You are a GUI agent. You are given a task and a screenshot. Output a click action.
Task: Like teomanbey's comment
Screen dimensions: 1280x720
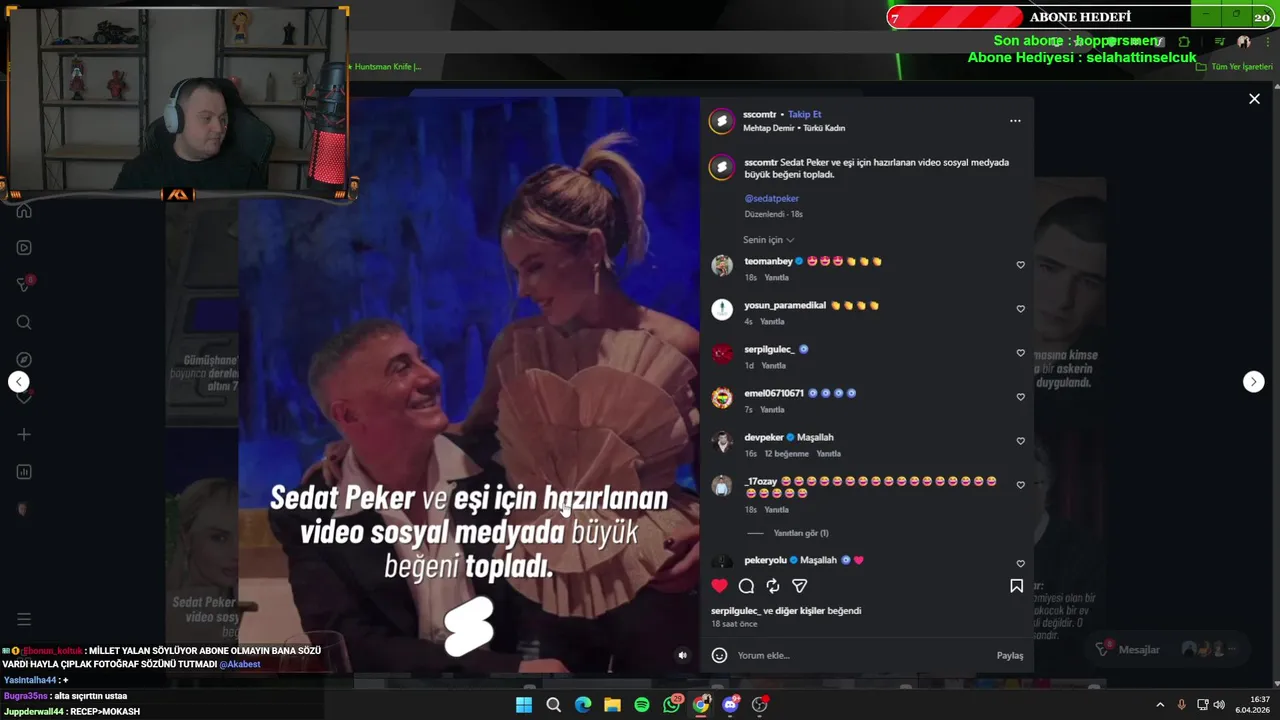[1020, 265]
